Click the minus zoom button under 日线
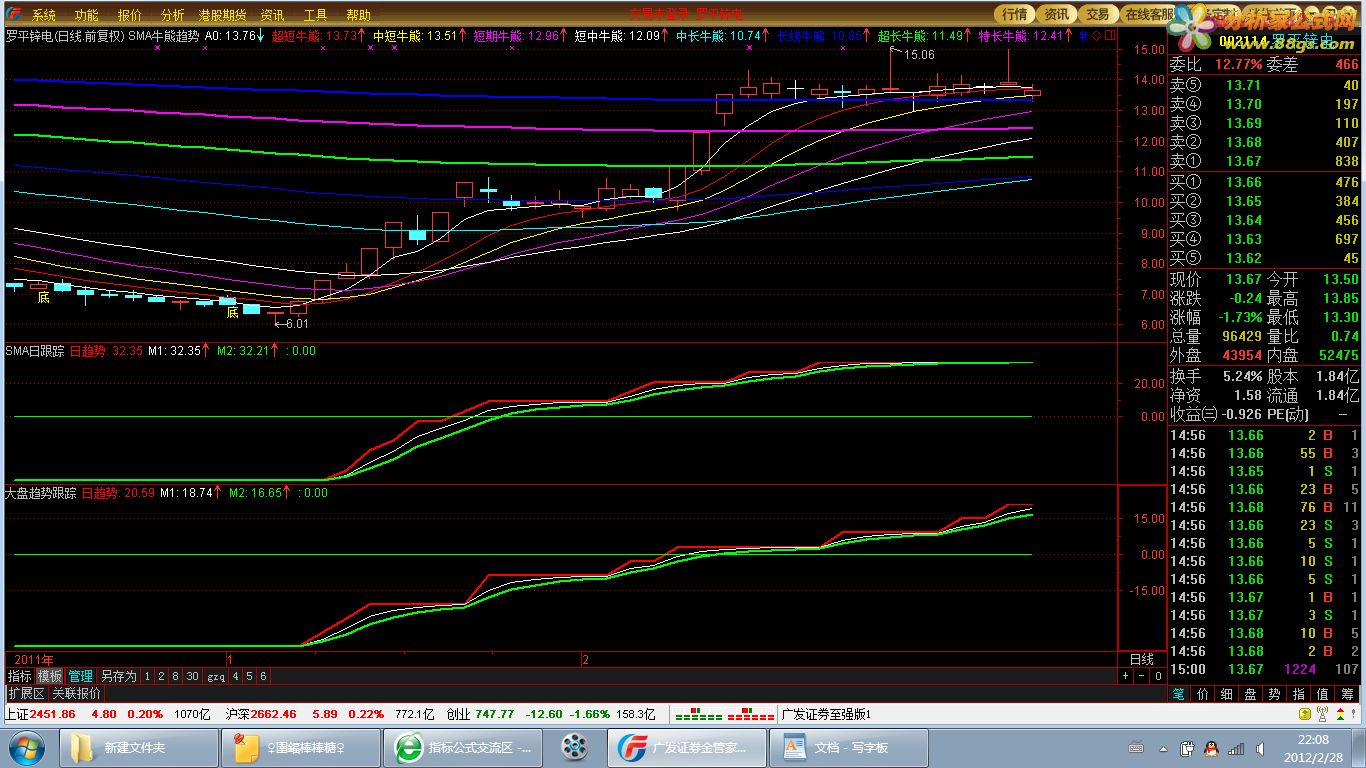Image resolution: width=1366 pixels, height=768 pixels. [x=1141, y=676]
